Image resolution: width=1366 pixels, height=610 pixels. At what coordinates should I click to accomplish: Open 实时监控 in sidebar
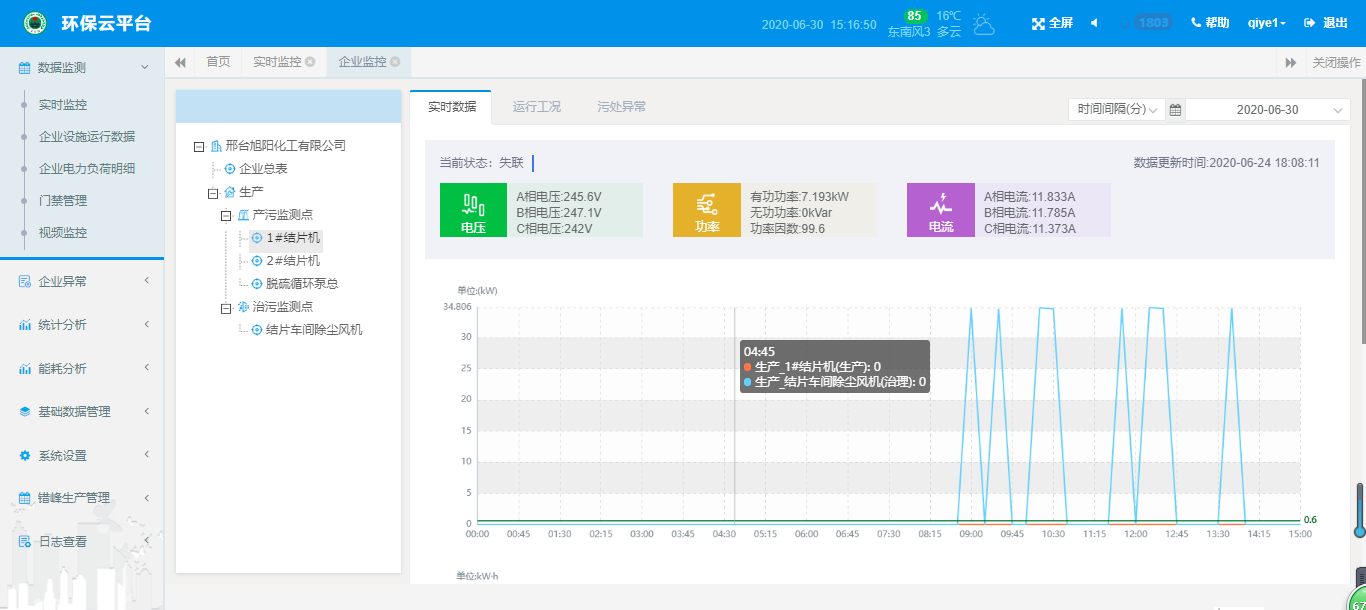63,104
